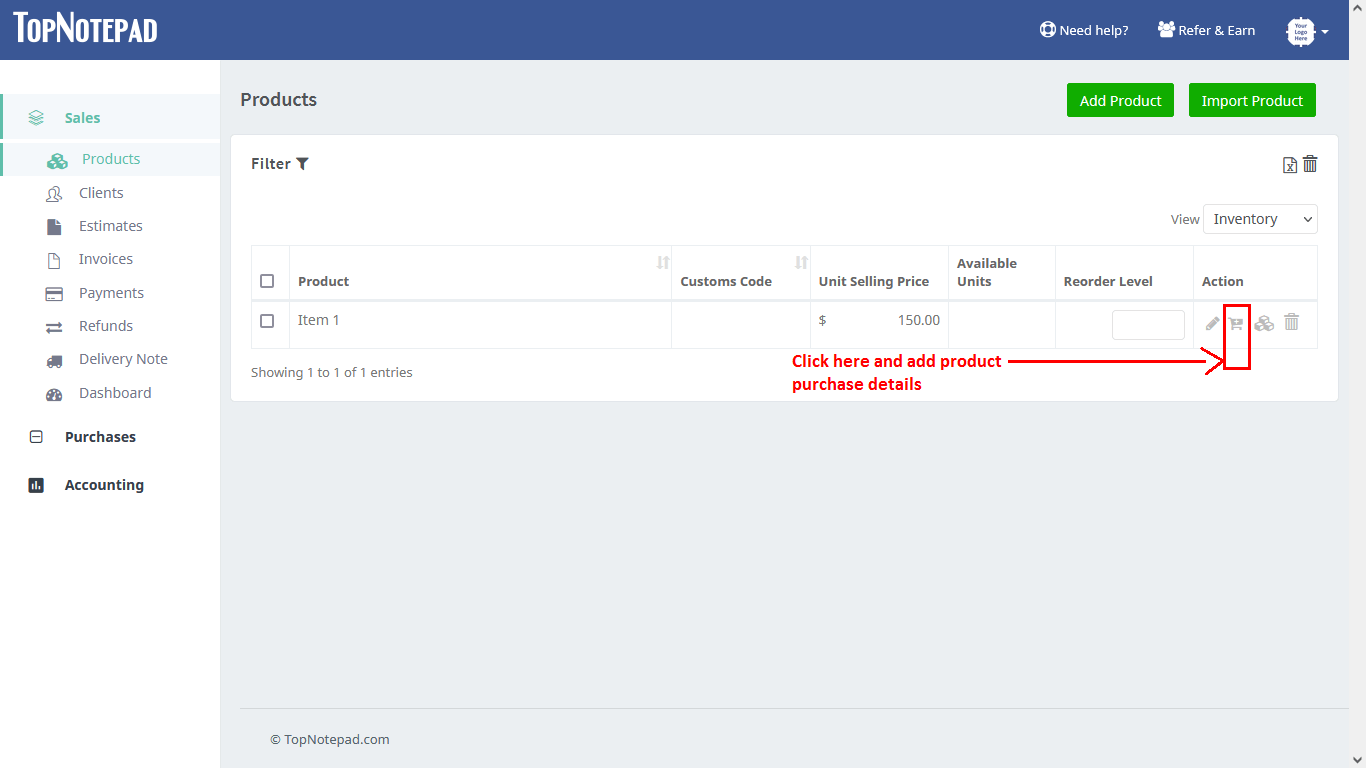
Task: Delete Item 1 using its trash icon
Action: pos(1292,322)
